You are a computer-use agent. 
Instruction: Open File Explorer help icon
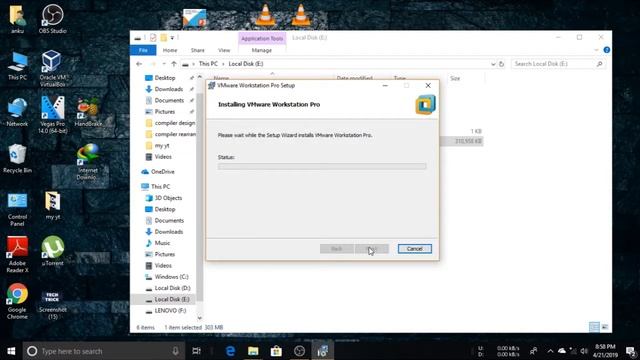[x=607, y=50]
